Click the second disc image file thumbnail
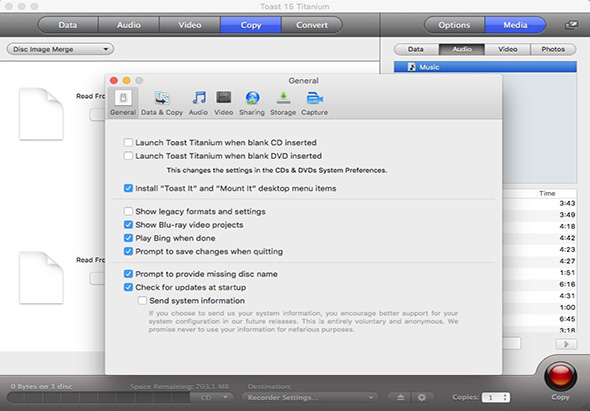The image size is (590, 411). click(x=41, y=278)
